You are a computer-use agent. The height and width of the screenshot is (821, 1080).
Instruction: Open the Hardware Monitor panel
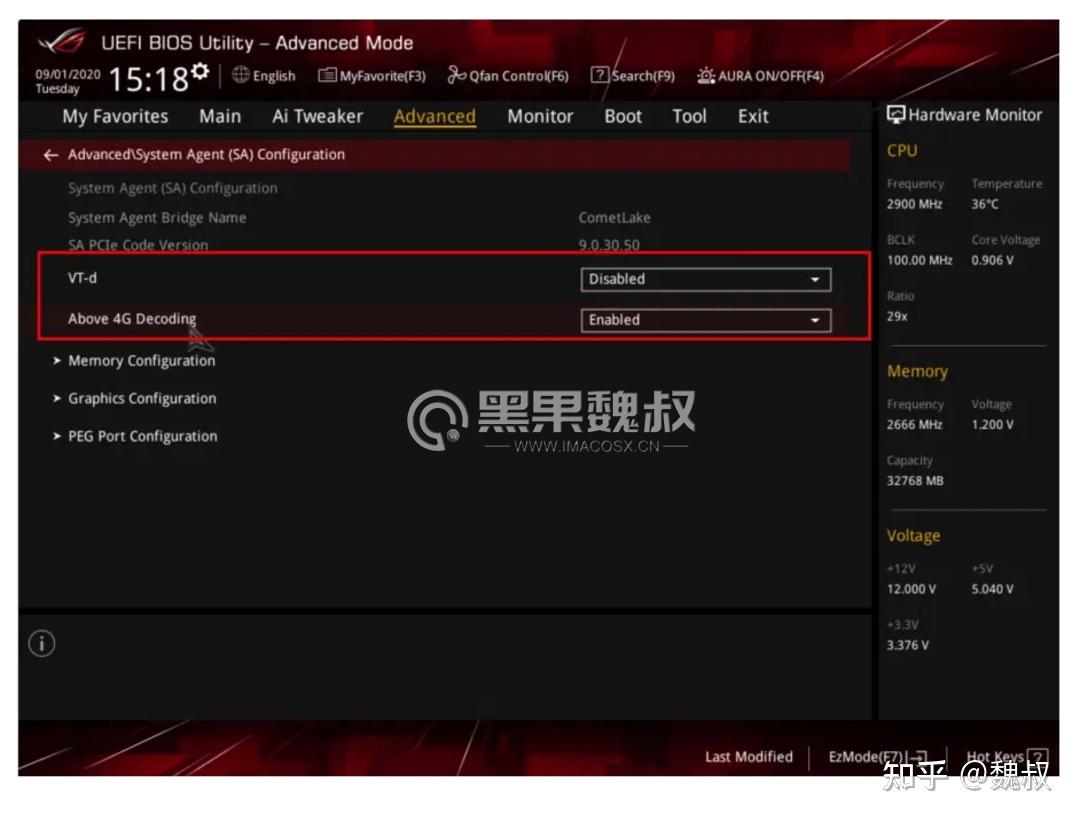965,114
